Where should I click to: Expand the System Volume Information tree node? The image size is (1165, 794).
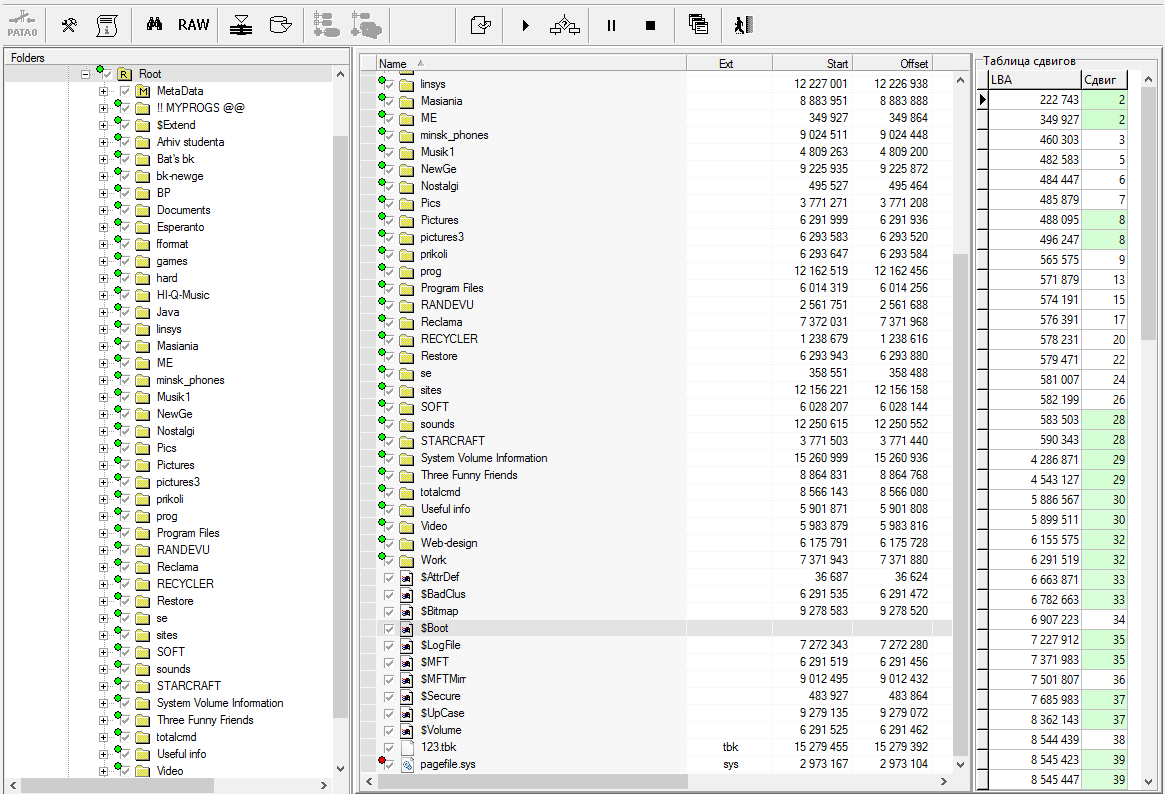[x=103, y=703]
